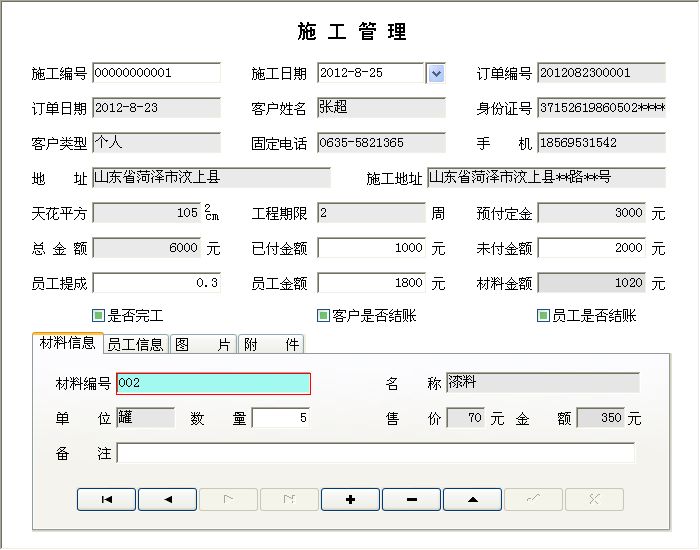Click the 未付金额 input field
The height and width of the screenshot is (550, 700).
592,247
